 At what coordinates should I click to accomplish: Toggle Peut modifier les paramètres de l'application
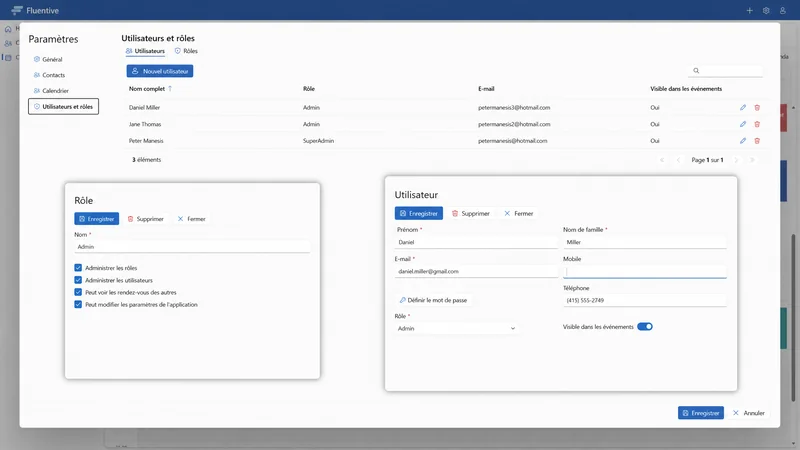coord(78,304)
